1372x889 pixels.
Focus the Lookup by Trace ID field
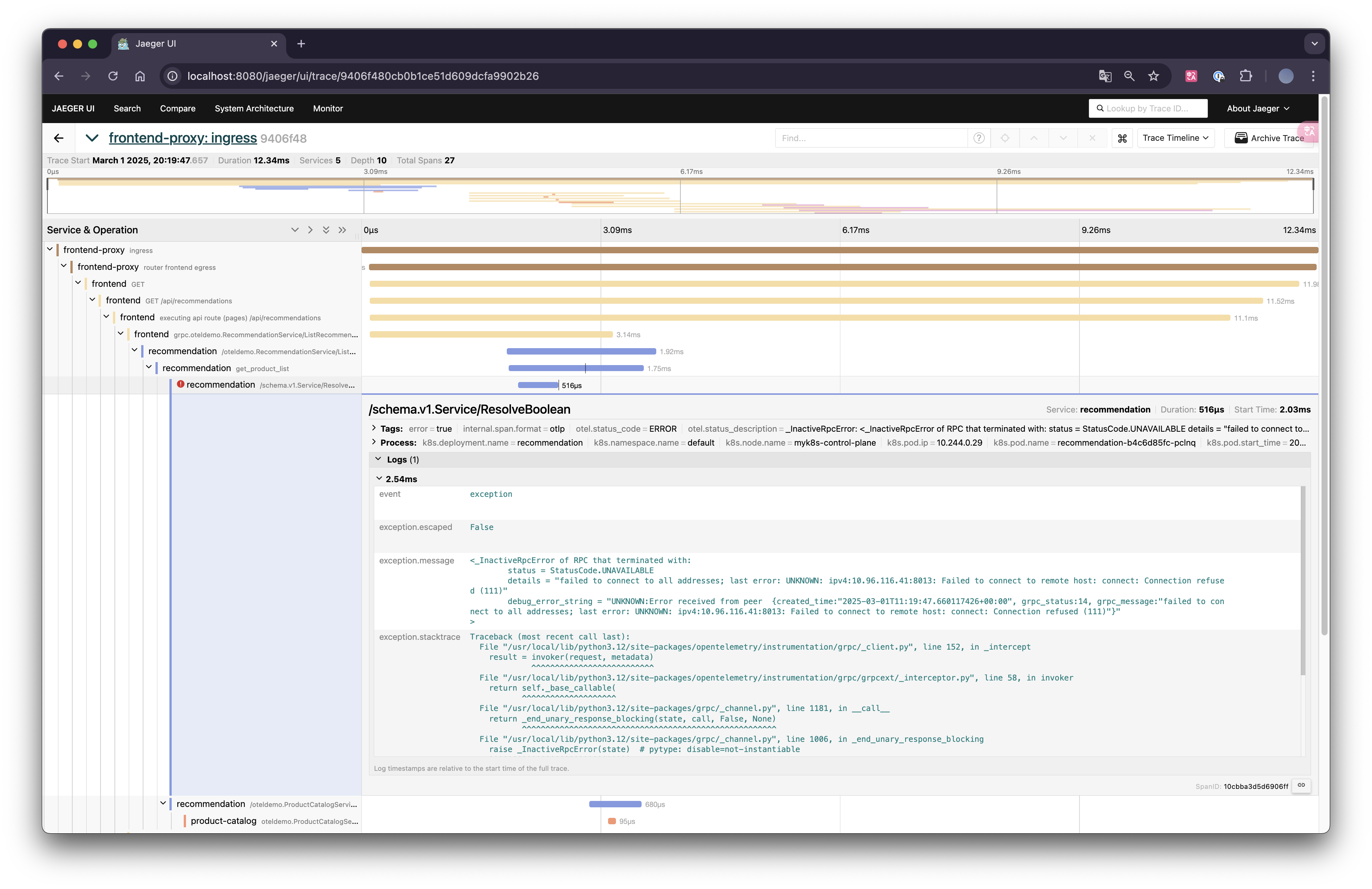(1148, 108)
